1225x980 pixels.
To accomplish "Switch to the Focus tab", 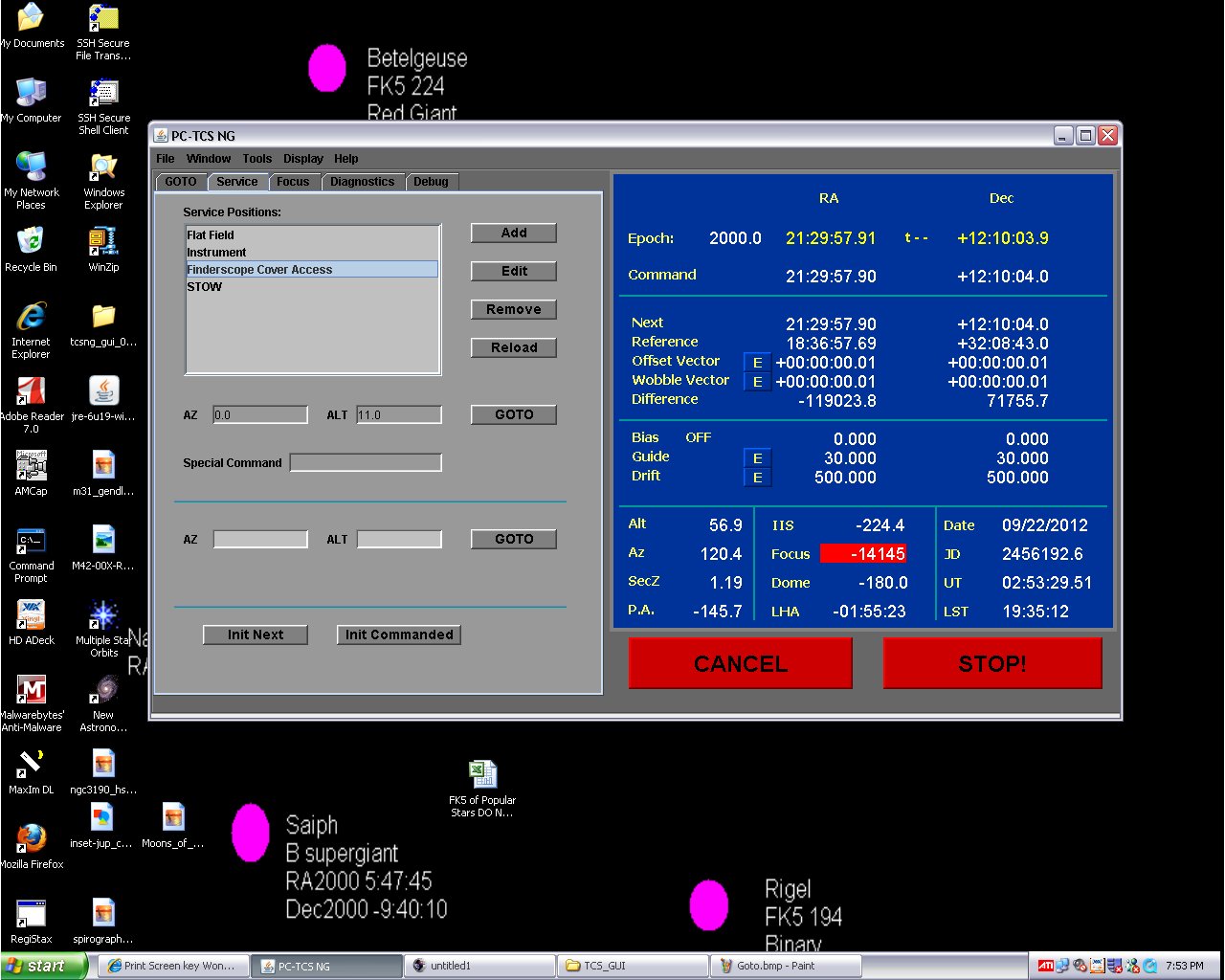I will click(293, 182).
